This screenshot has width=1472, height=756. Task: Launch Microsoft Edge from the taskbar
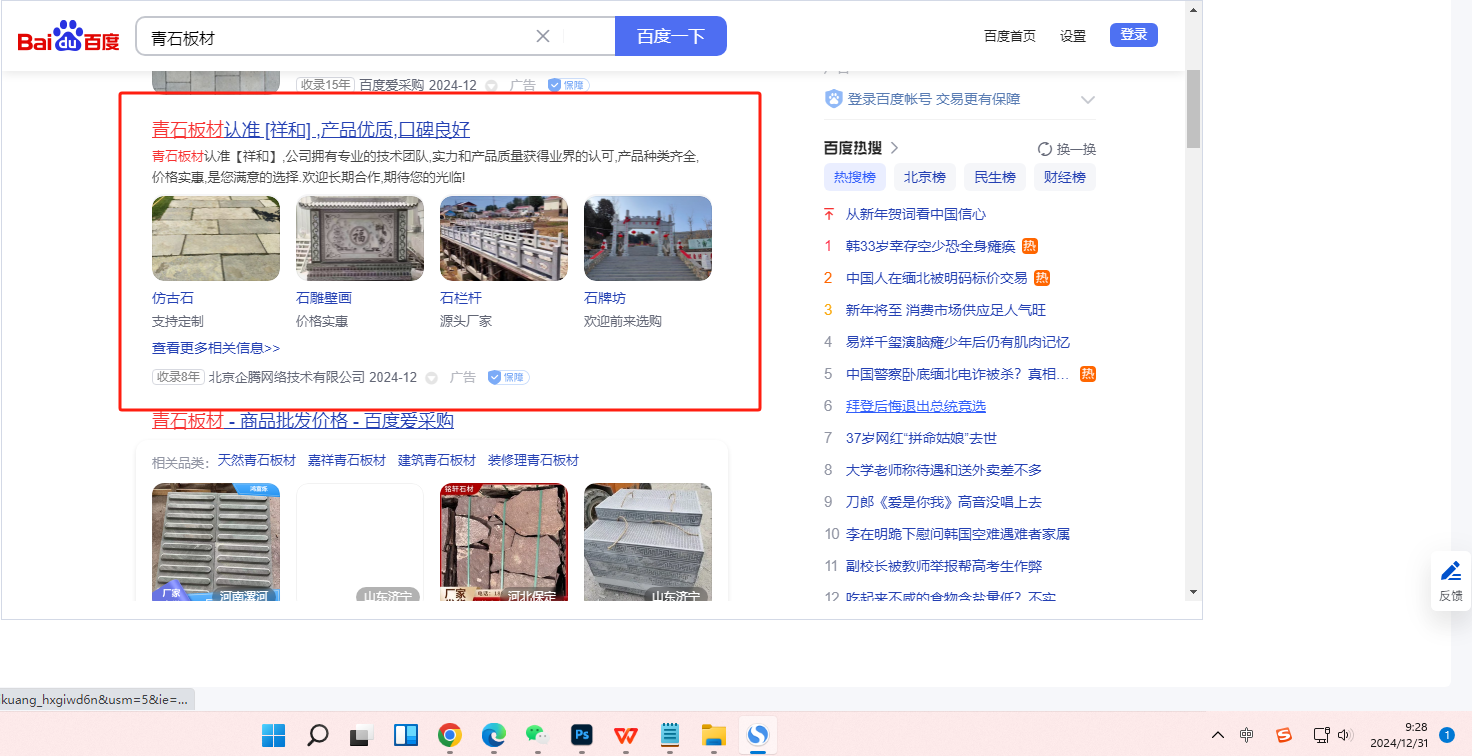pos(494,736)
